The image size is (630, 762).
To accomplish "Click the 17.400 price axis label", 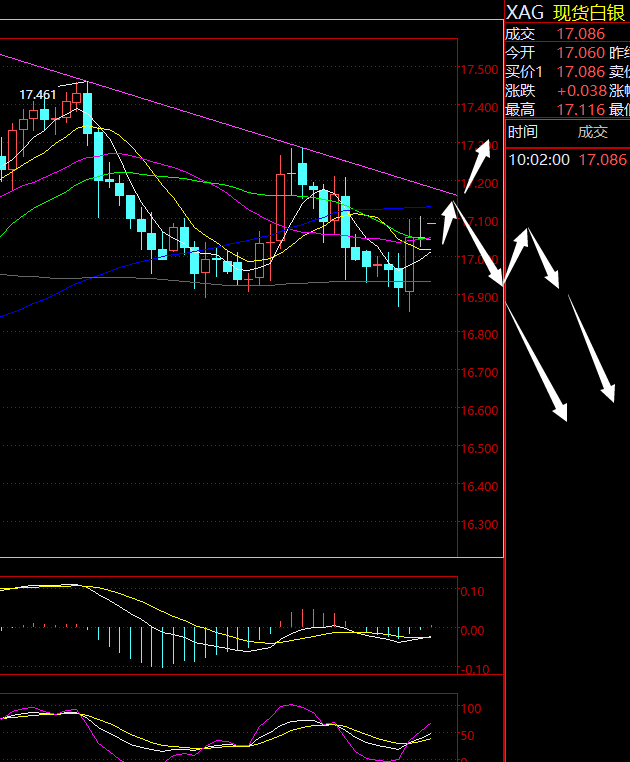I will tap(479, 108).
